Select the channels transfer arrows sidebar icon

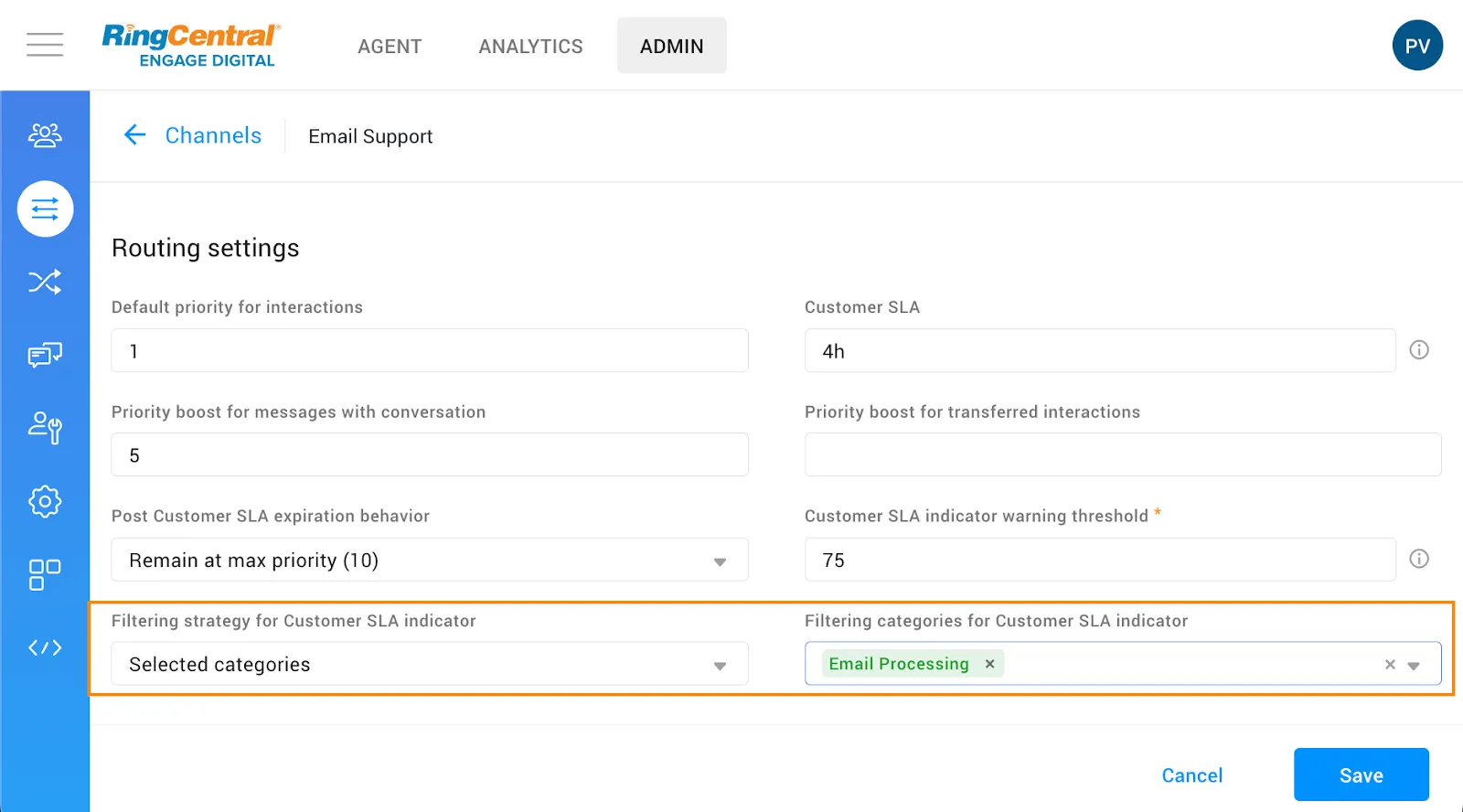click(x=45, y=209)
